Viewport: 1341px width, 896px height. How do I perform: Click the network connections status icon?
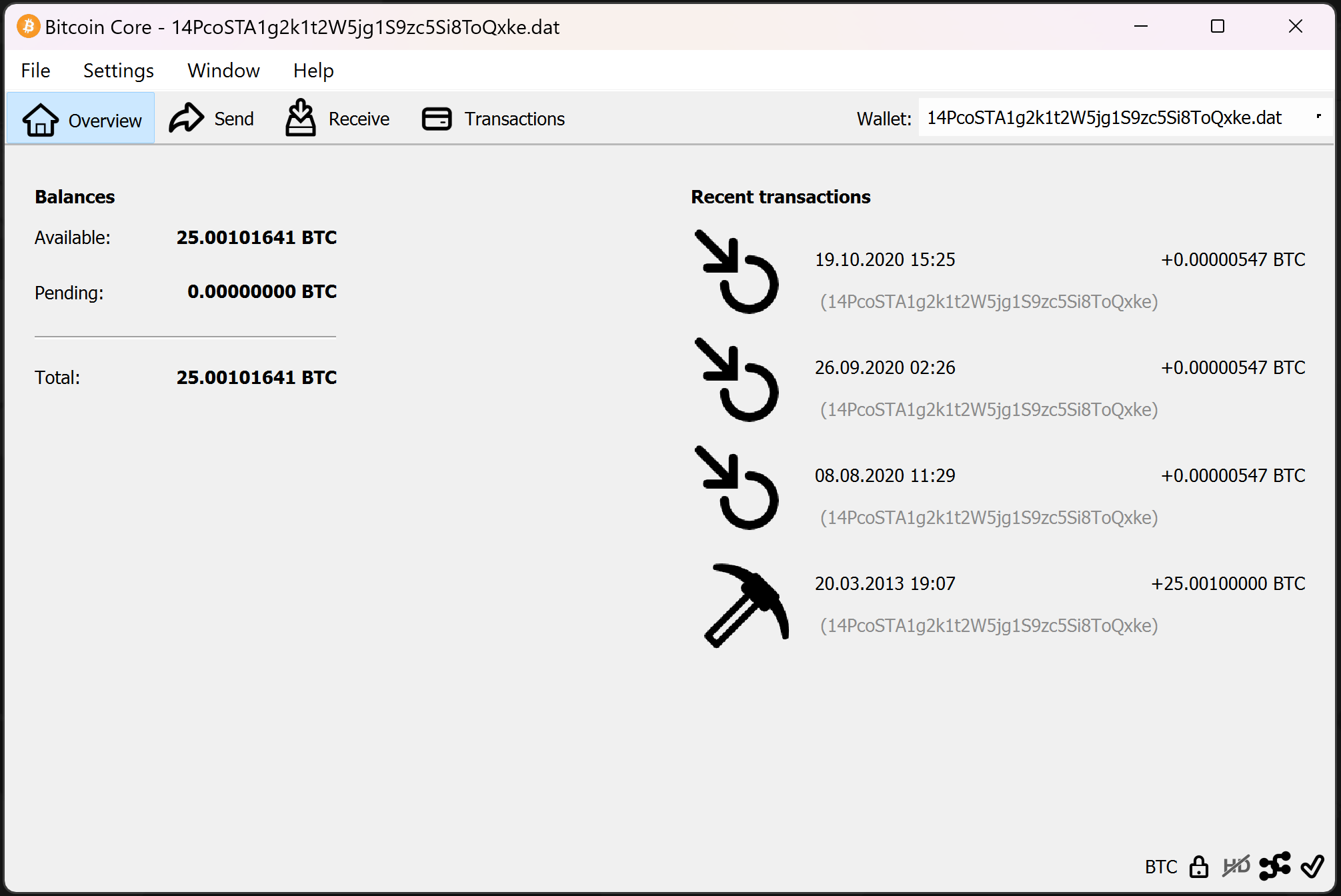1274,867
